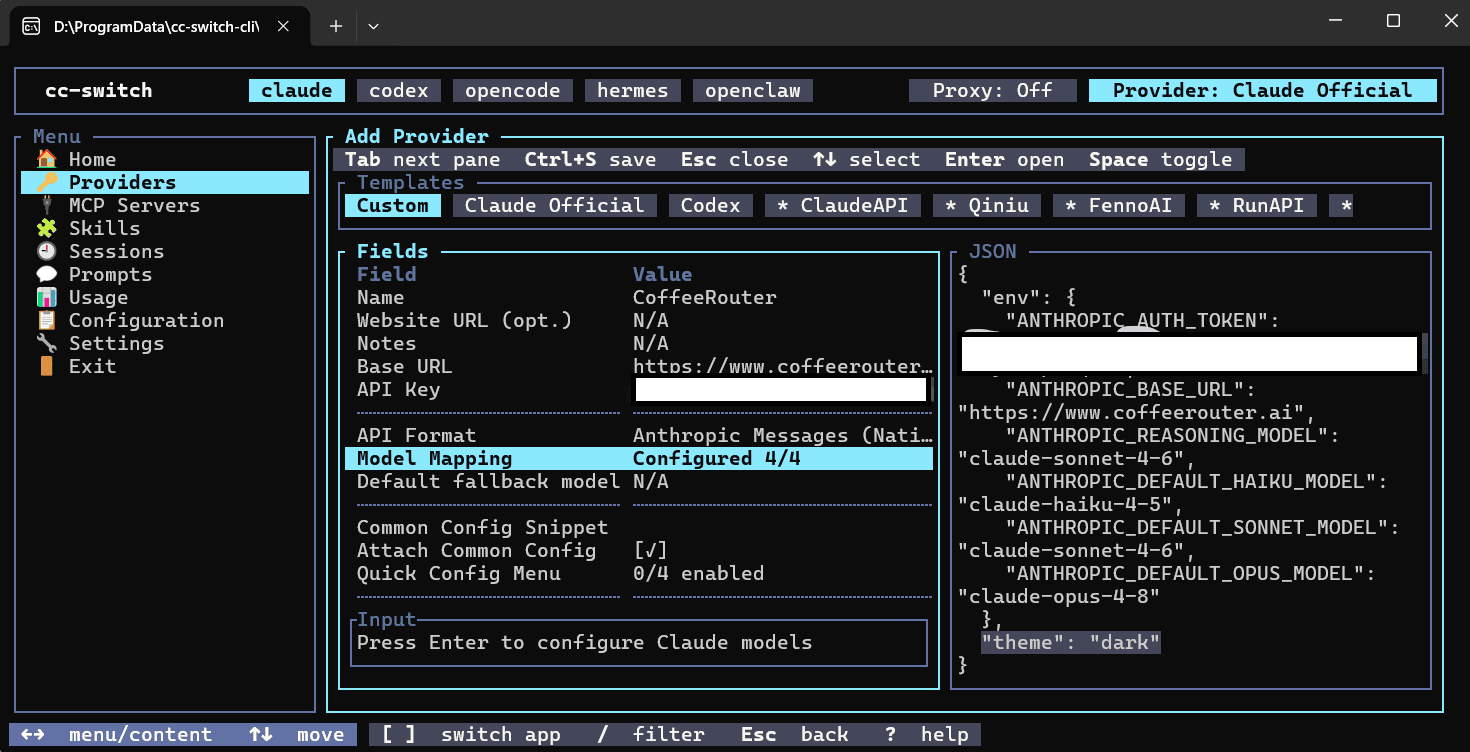Click the MCP Servers plug icon

coord(46,205)
